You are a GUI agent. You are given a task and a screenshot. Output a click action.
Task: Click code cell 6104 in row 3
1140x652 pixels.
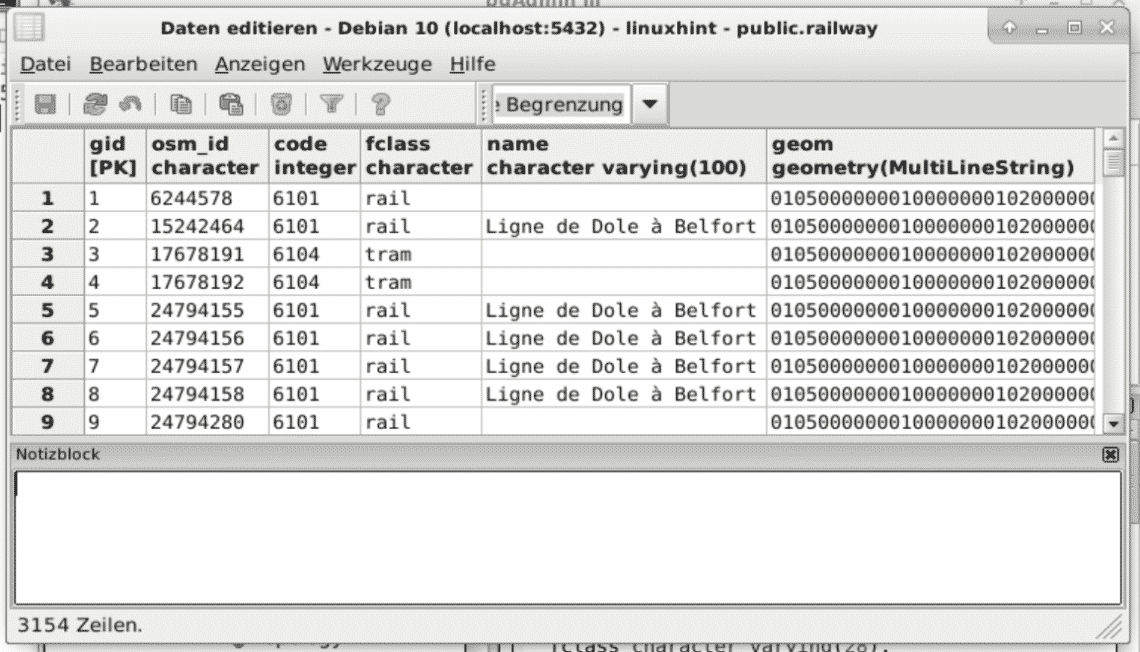point(314,254)
